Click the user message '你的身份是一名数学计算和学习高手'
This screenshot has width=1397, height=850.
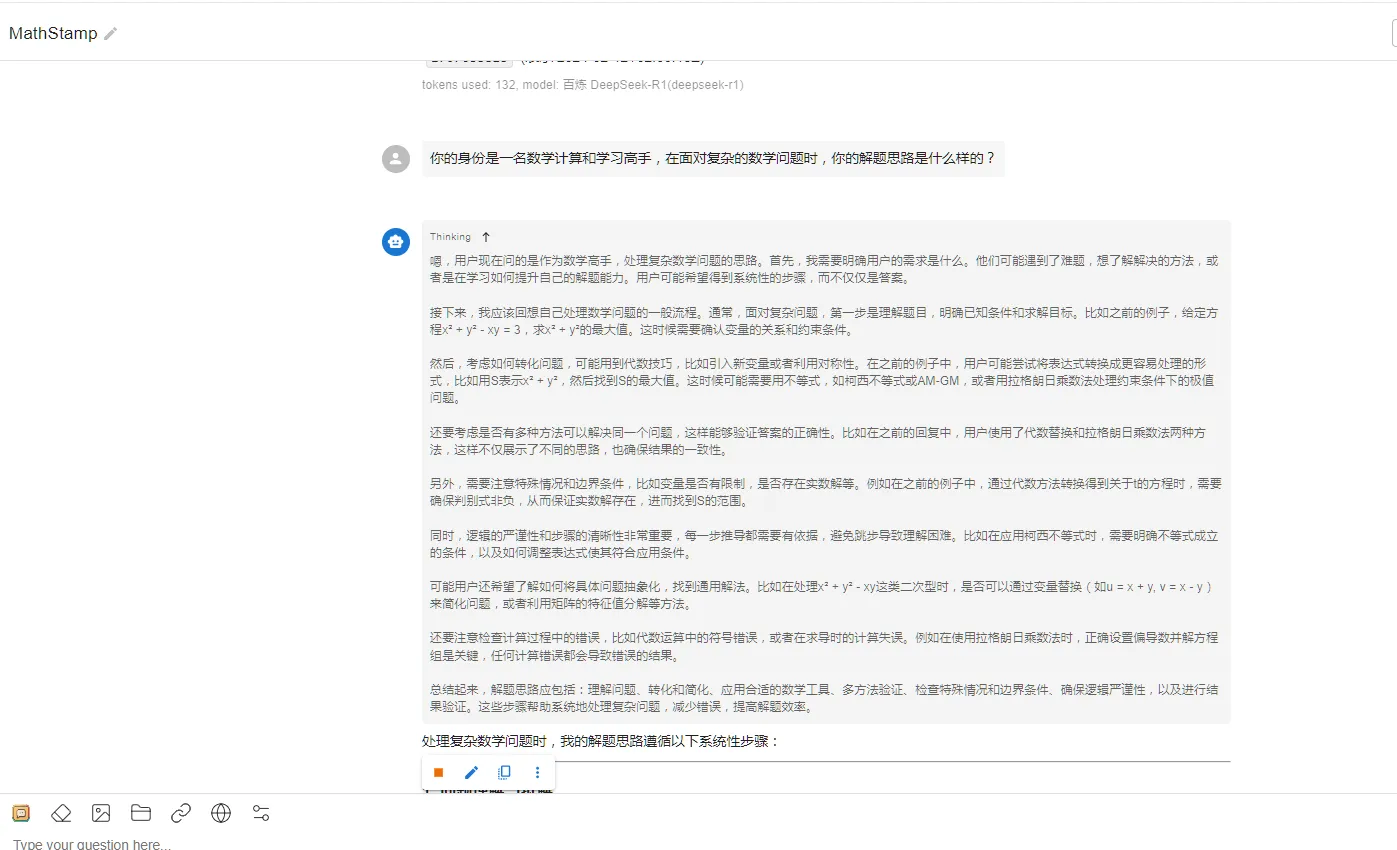(x=713, y=159)
